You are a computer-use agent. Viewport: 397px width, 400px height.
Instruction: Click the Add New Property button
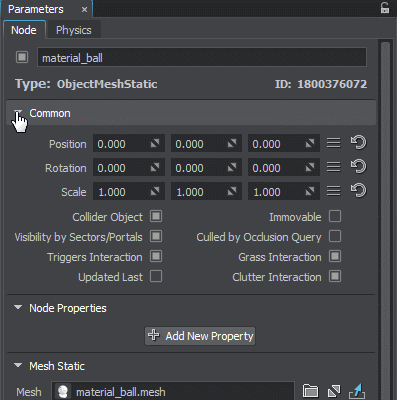click(x=200, y=336)
